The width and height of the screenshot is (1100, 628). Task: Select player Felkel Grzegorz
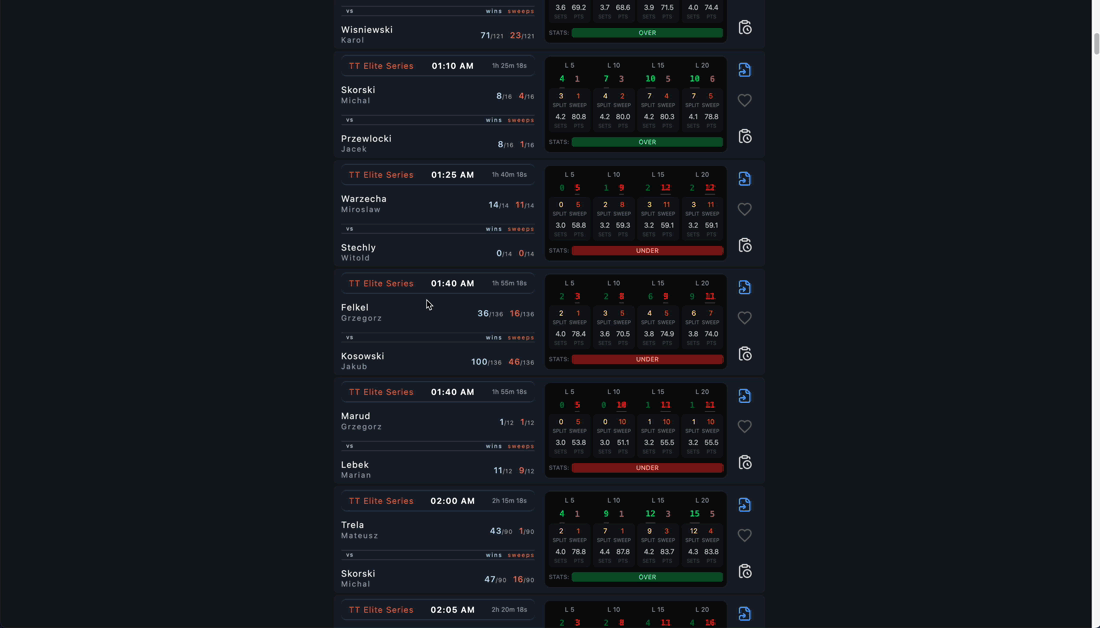[x=361, y=312]
